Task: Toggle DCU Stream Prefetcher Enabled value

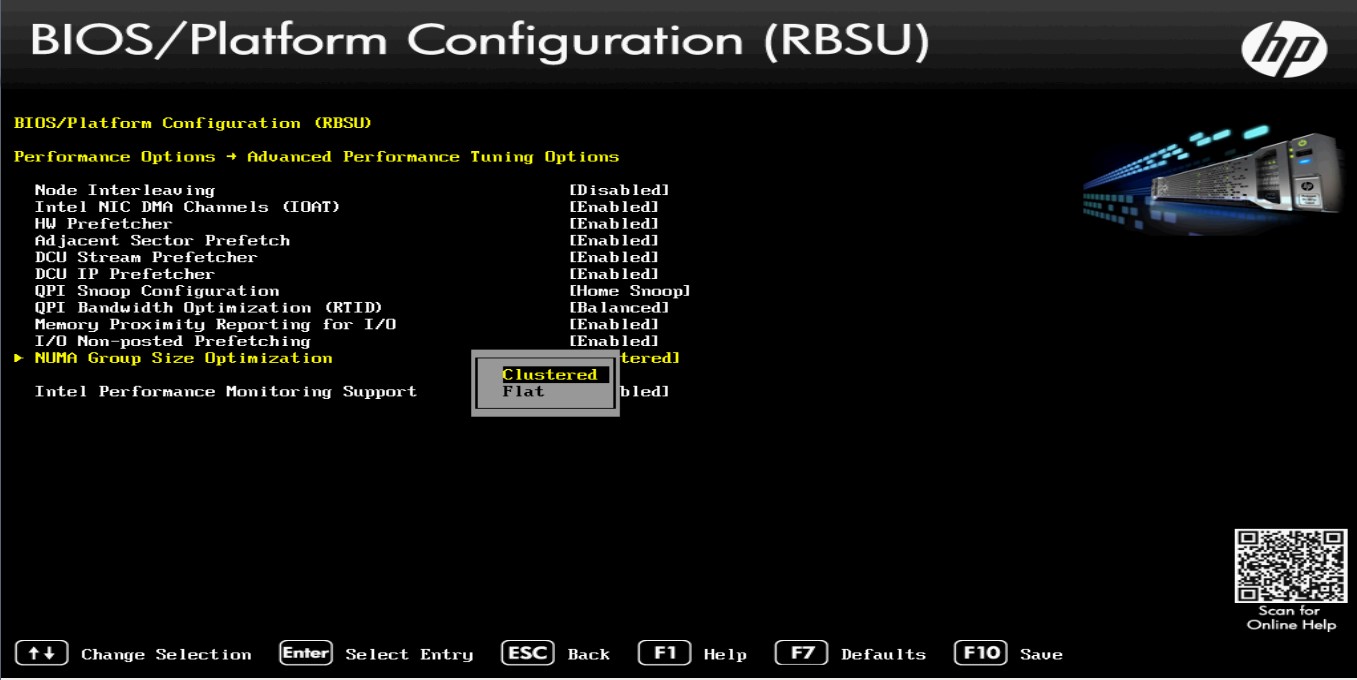Action: 613,257
